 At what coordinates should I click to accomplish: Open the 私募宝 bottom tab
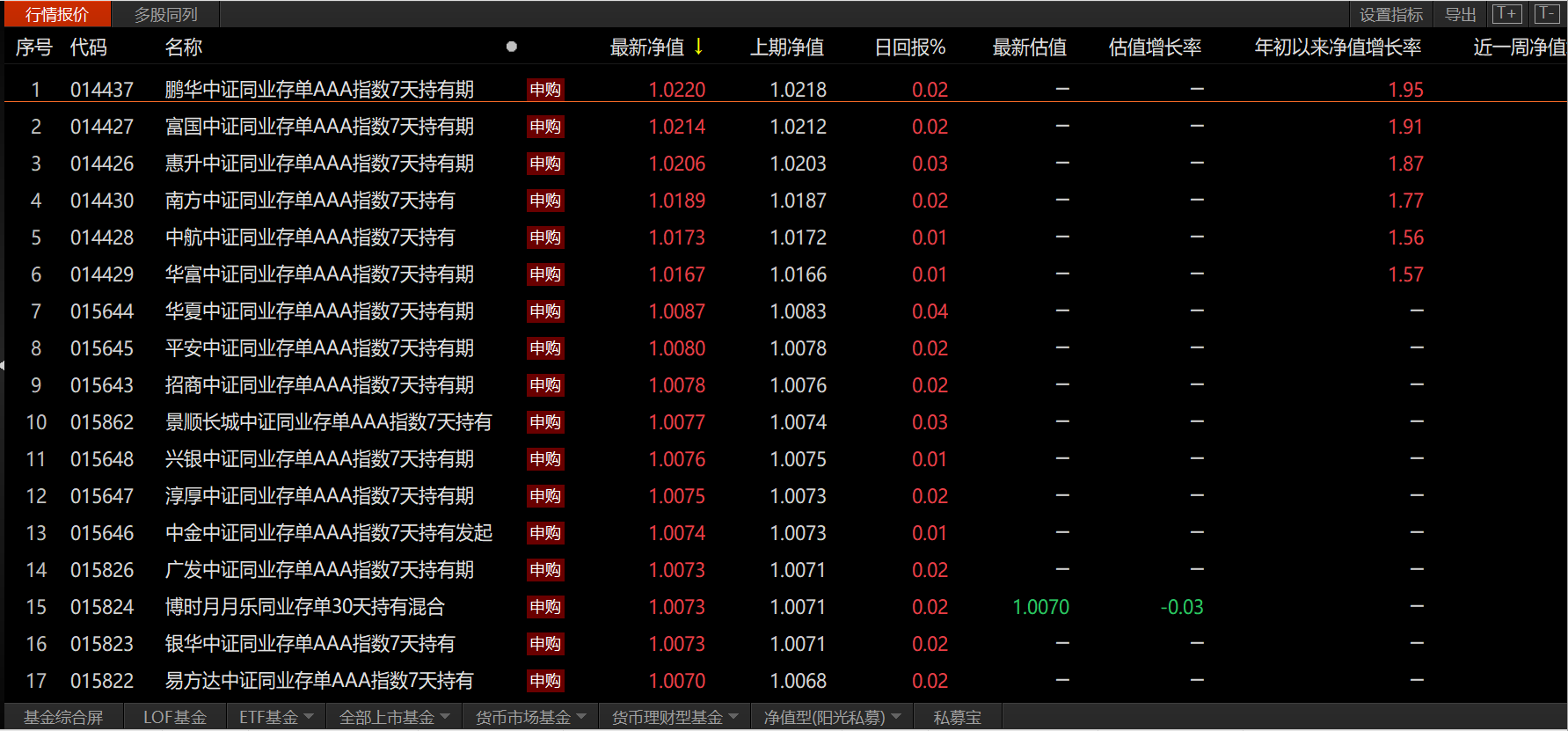point(957,717)
